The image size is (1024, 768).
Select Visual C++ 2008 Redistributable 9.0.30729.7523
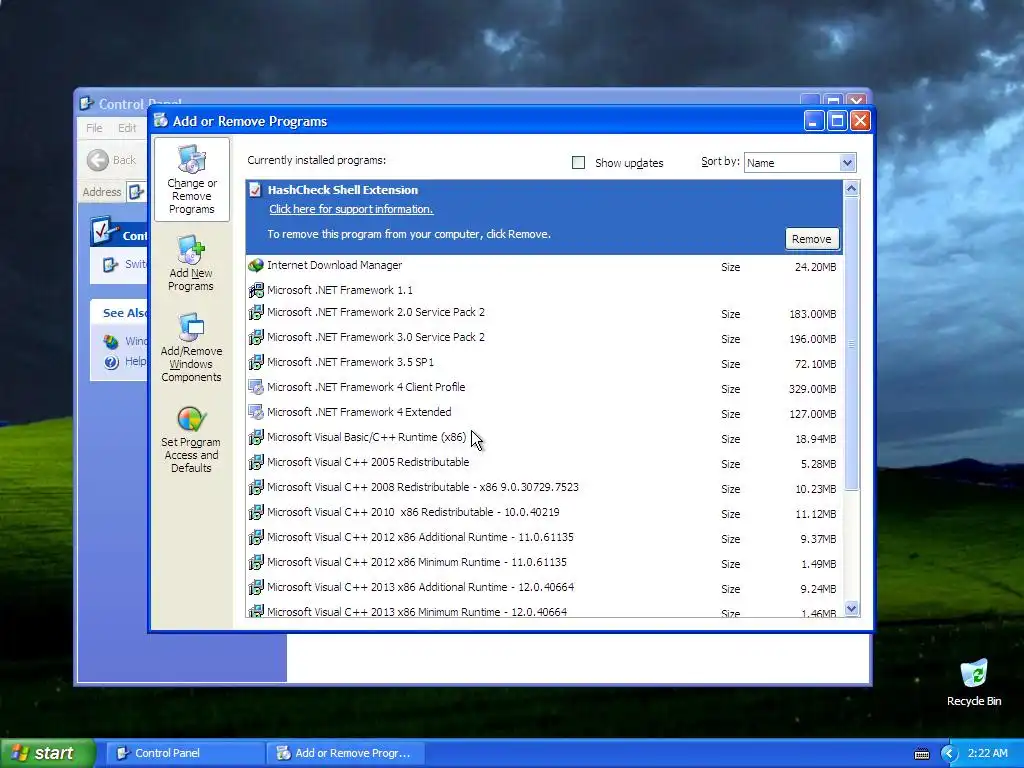click(x=545, y=487)
